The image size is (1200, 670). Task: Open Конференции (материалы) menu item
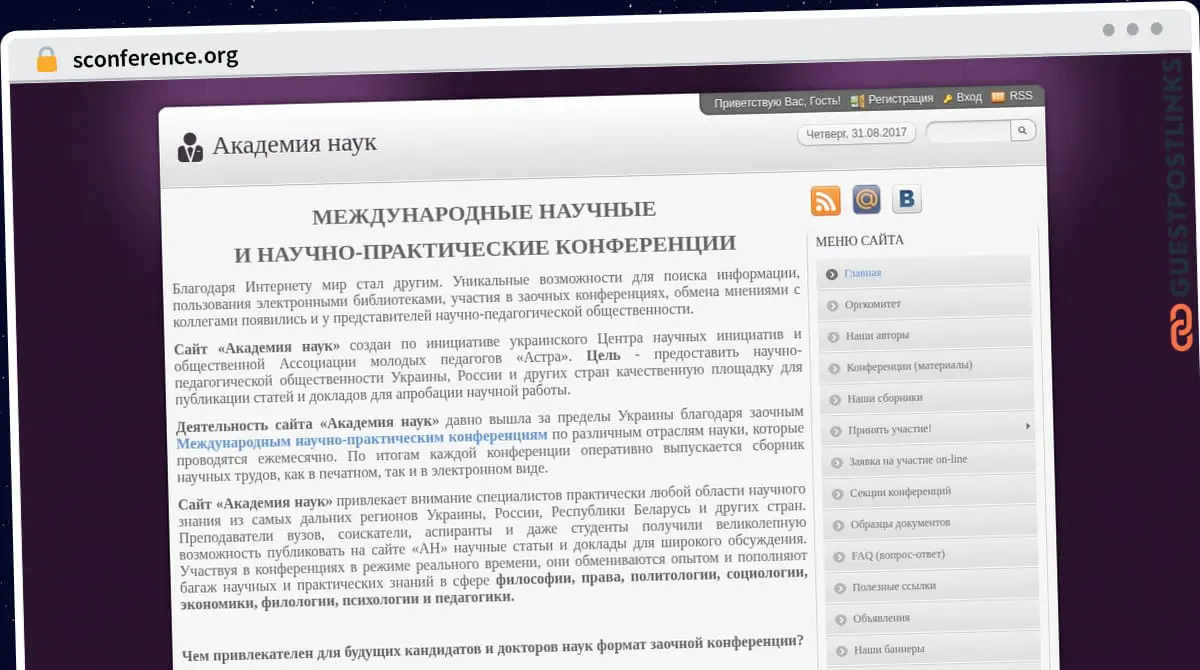909,366
